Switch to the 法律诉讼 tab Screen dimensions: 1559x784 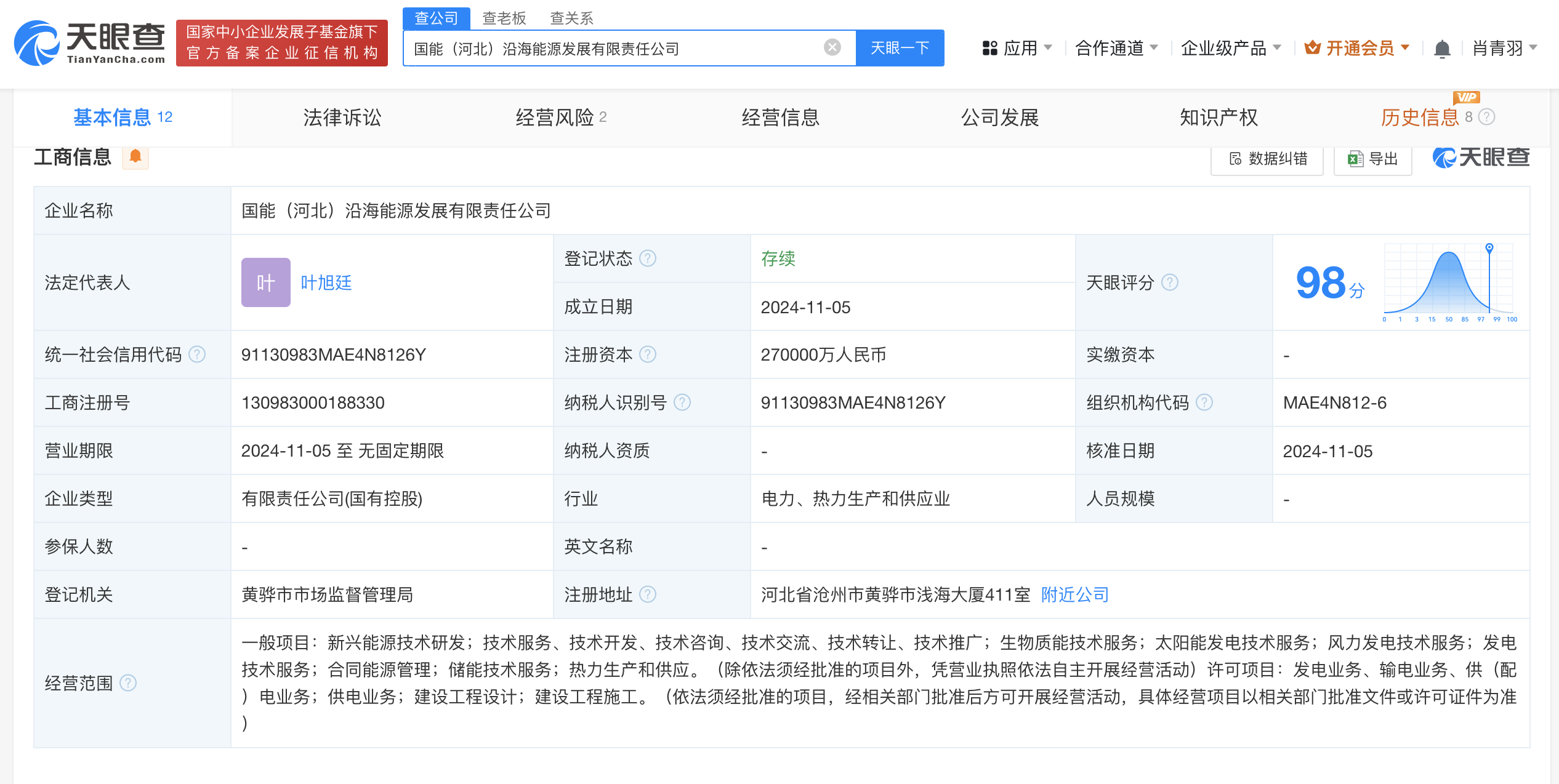(x=342, y=117)
